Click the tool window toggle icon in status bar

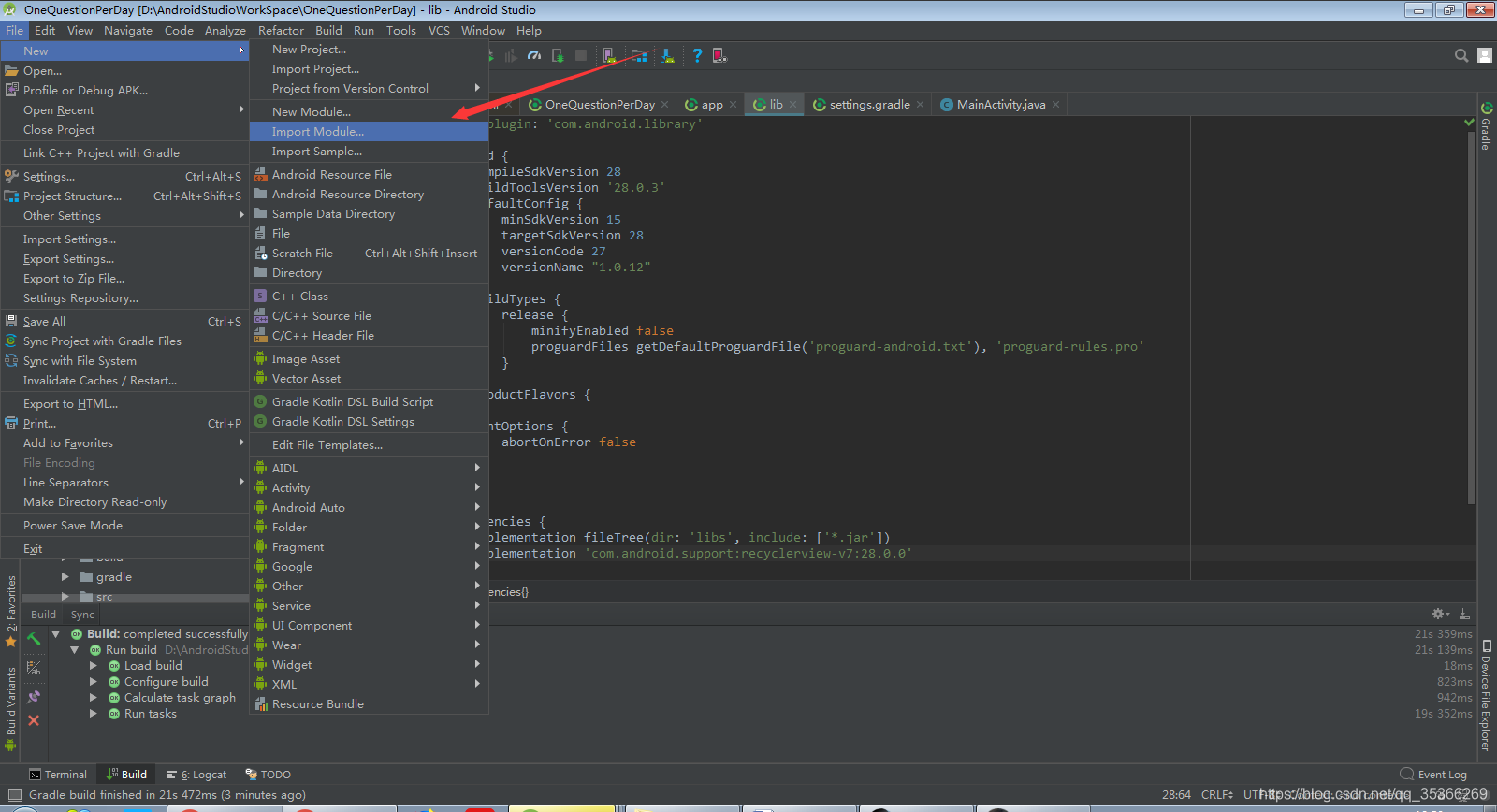tap(14, 795)
